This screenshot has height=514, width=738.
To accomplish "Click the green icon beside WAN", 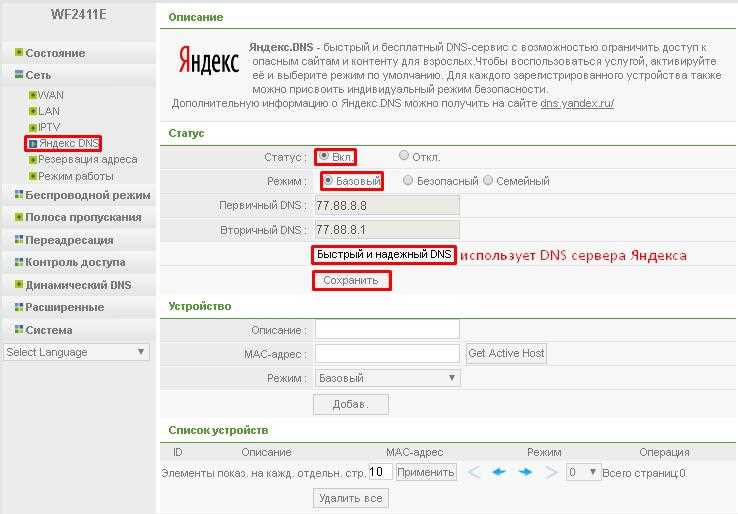I will coord(32,96).
